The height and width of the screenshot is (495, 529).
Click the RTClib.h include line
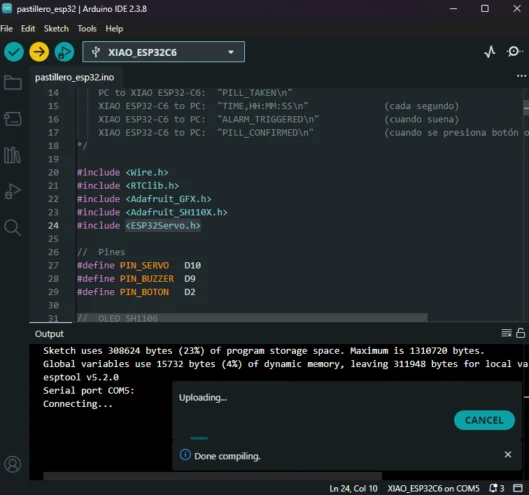(x=128, y=186)
